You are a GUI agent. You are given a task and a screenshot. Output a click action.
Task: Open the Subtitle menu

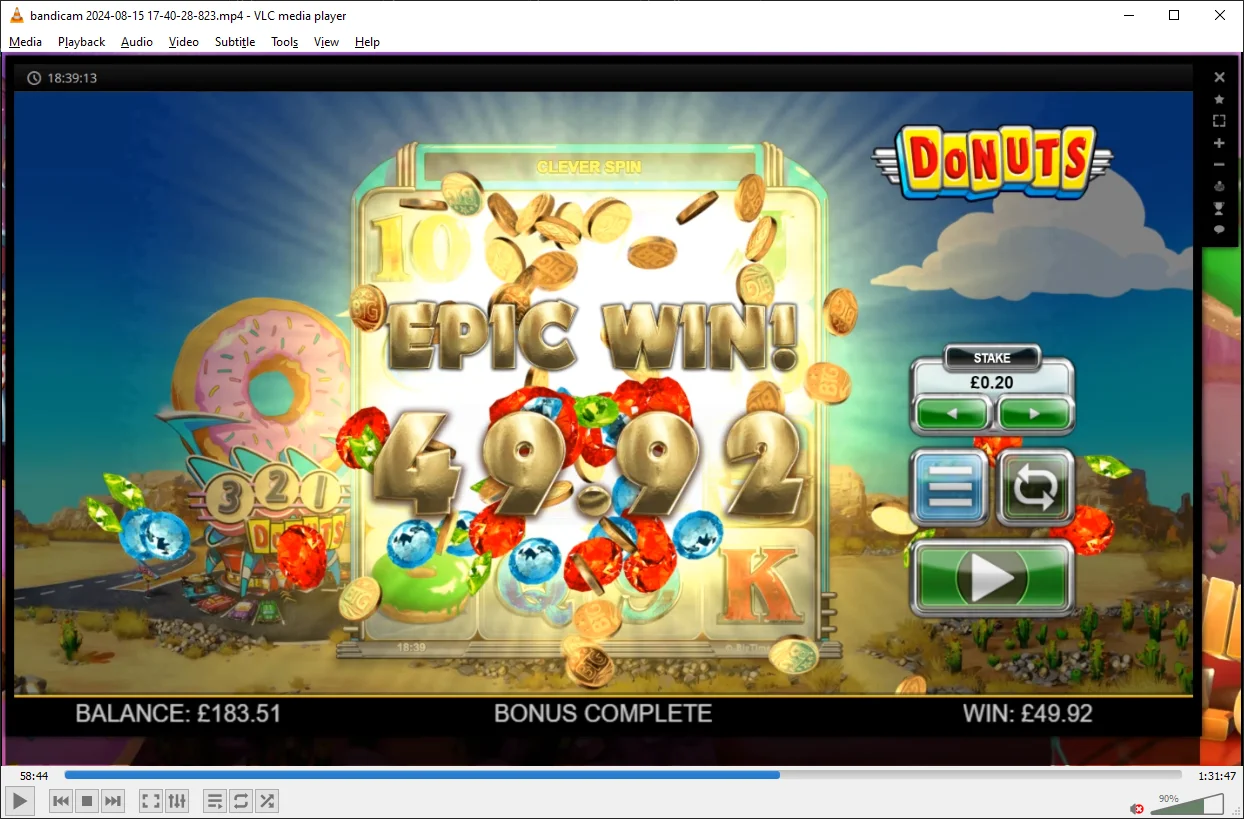(x=235, y=42)
